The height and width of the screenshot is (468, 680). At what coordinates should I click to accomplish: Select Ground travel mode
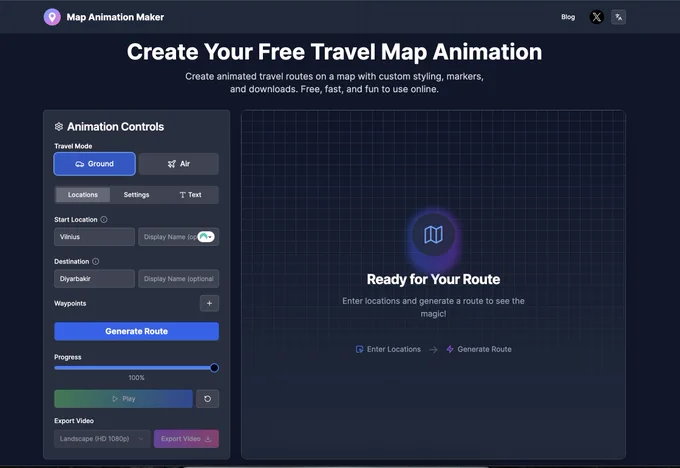pyautogui.click(x=95, y=164)
